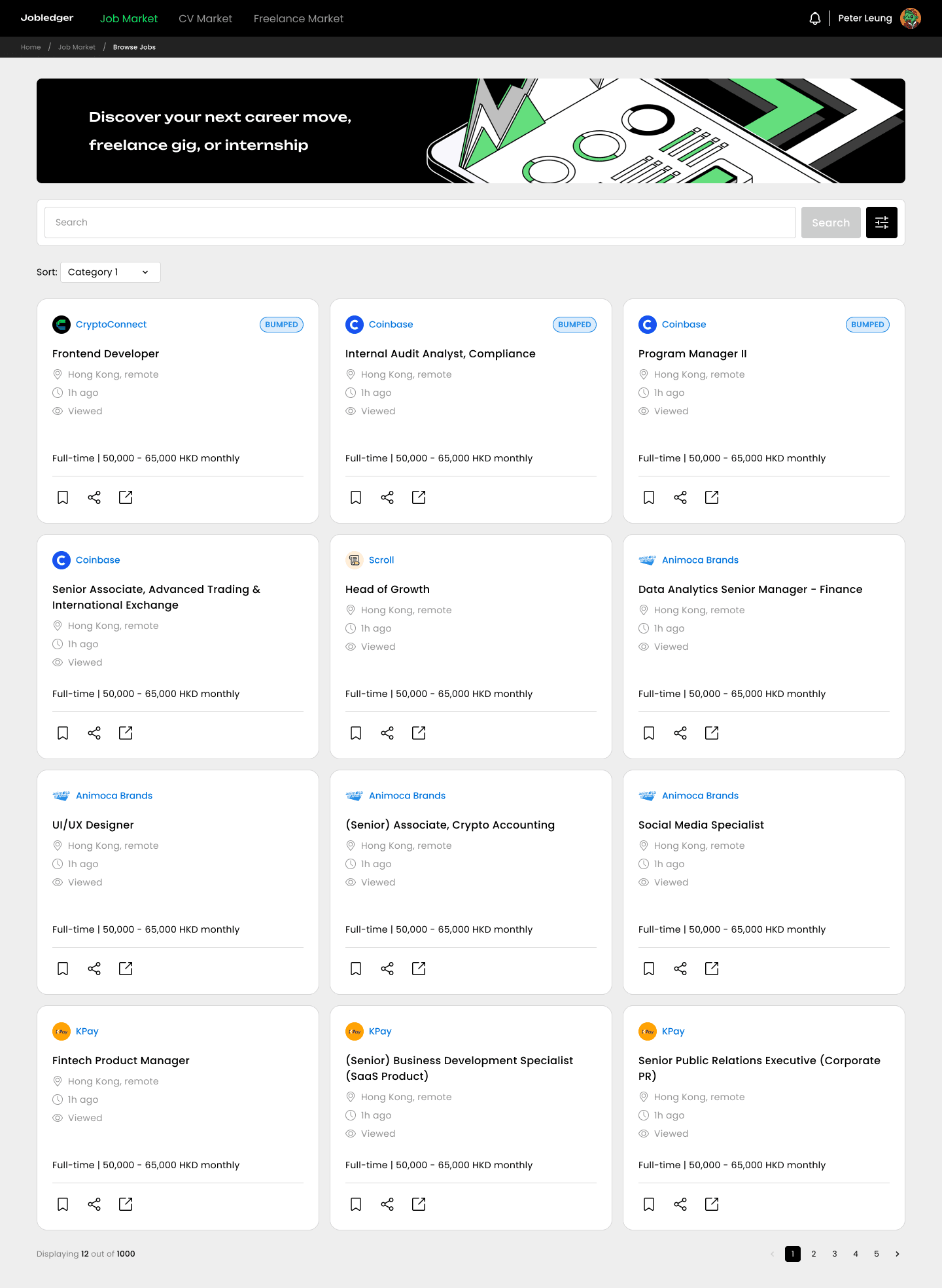Share the Fintech Product Manager job
Image resolution: width=942 pixels, height=1288 pixels.
click(x=94, y=1204)
